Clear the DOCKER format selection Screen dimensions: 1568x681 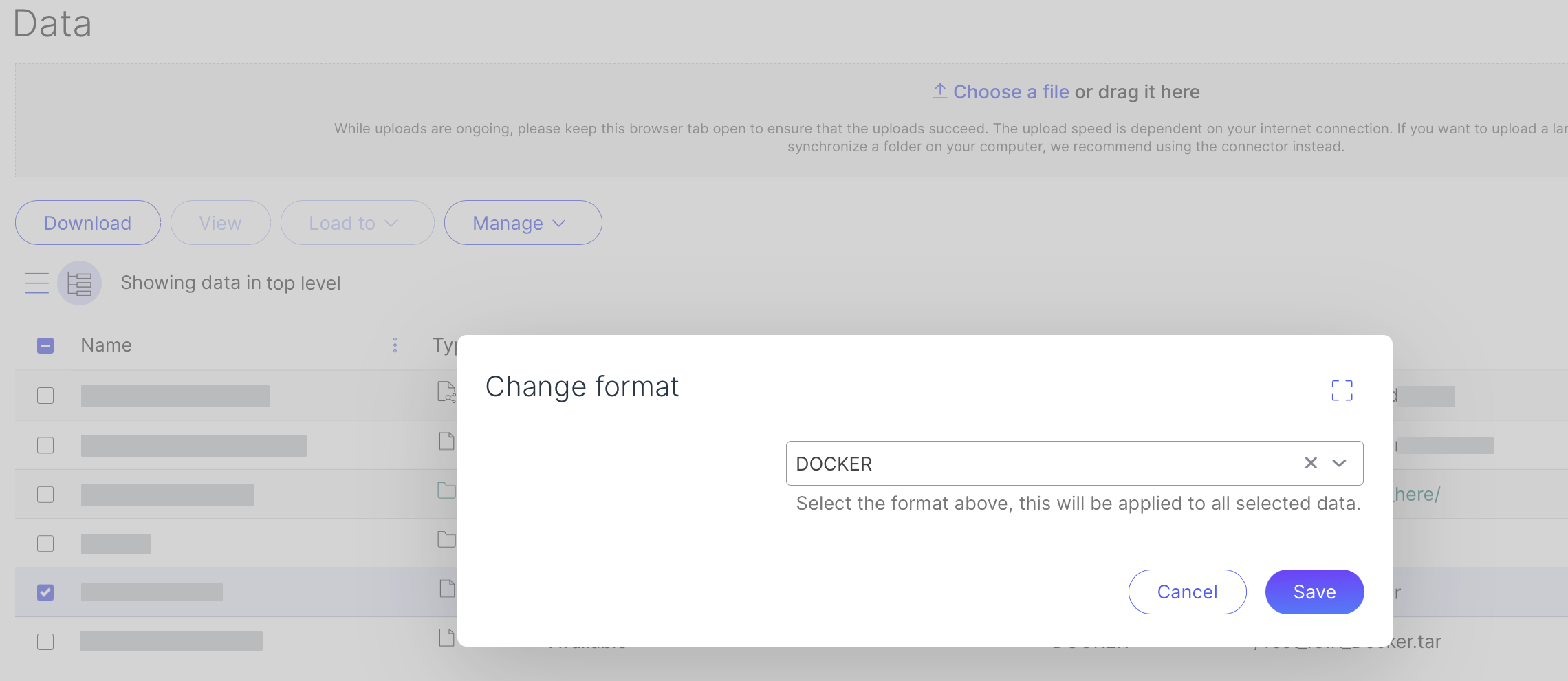pos(1311,463)
